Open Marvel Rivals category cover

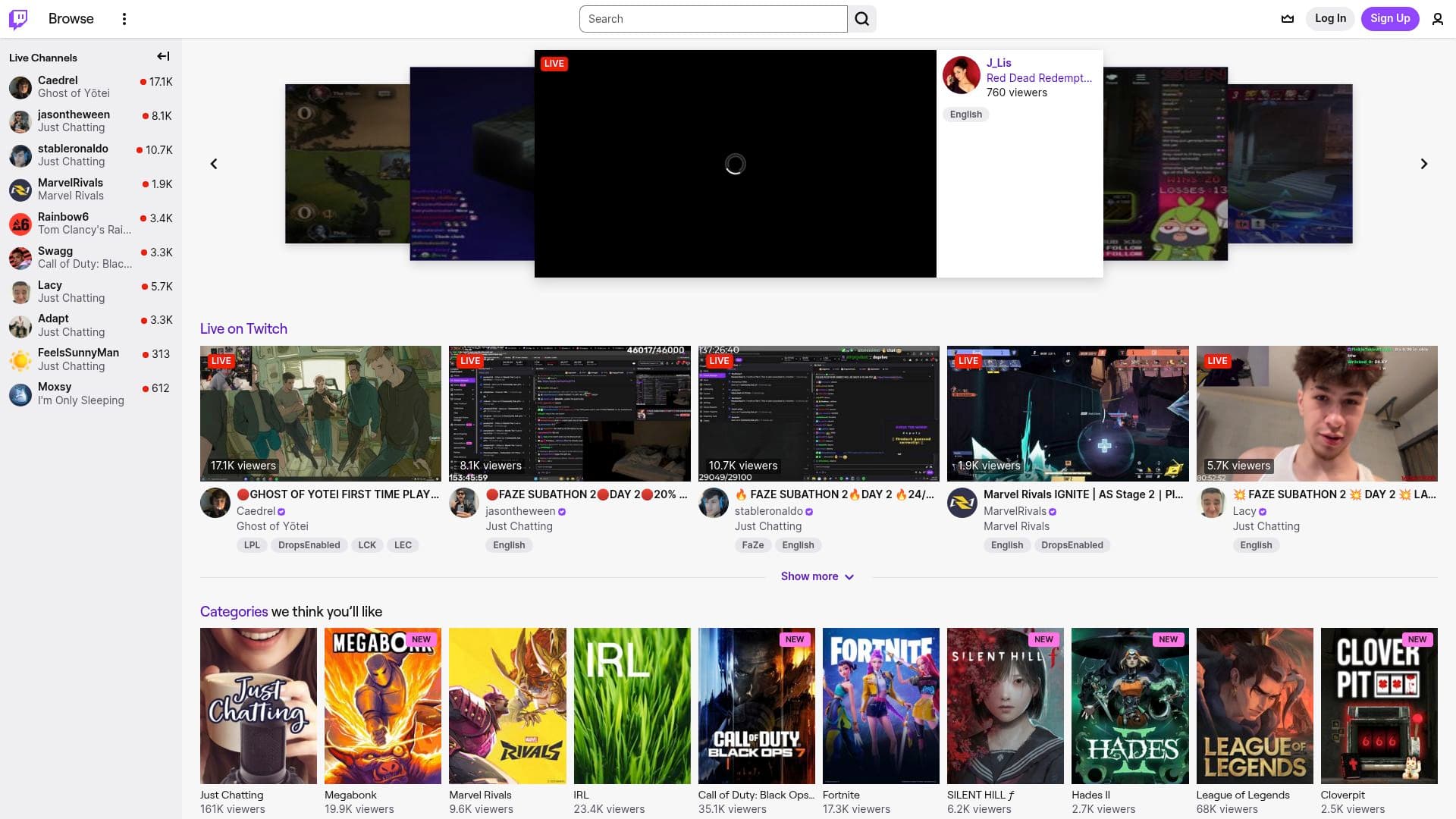pyautogui.click(x=507, y=706)
